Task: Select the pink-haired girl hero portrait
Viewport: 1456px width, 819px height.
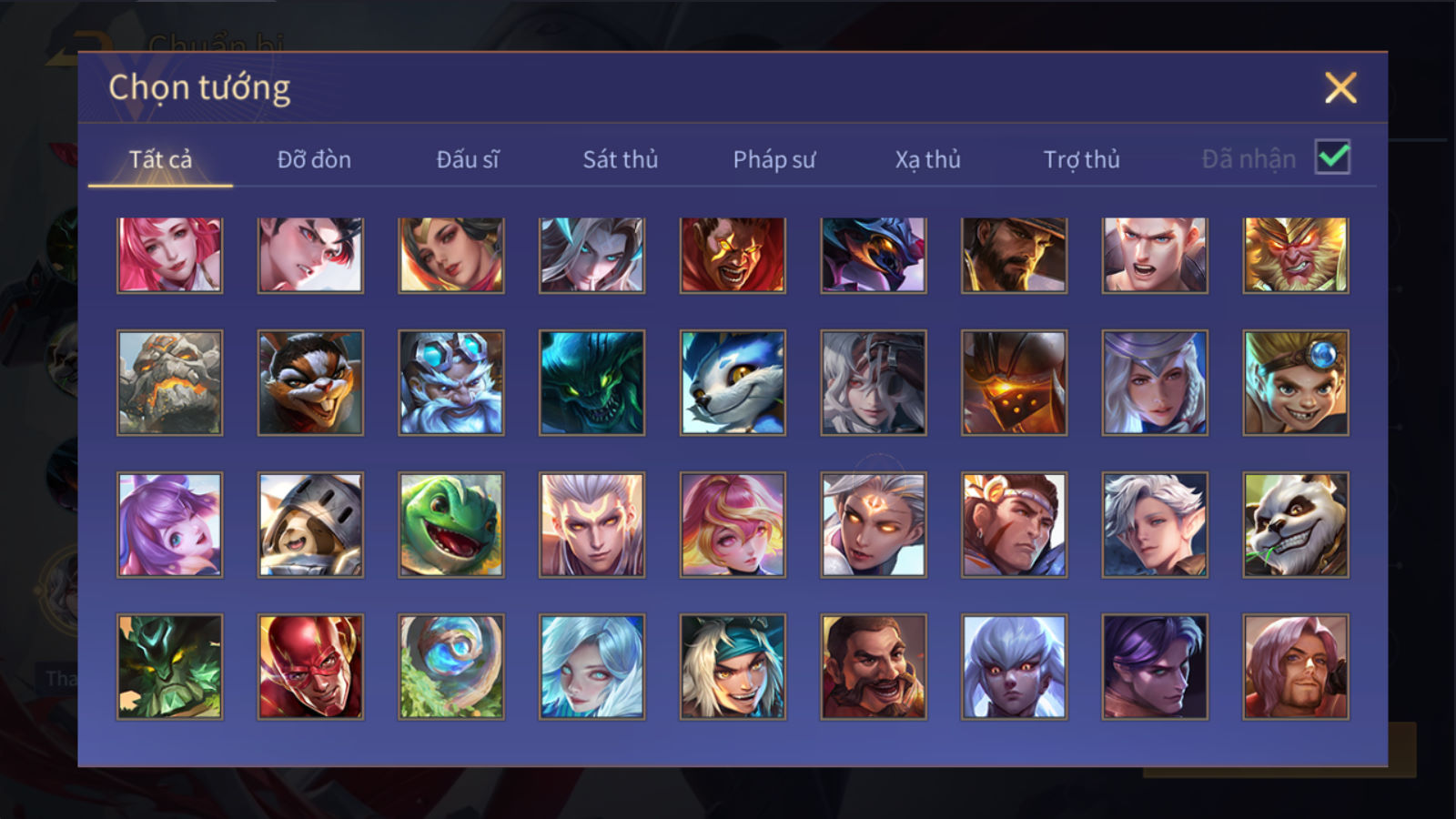Action: 169,255
